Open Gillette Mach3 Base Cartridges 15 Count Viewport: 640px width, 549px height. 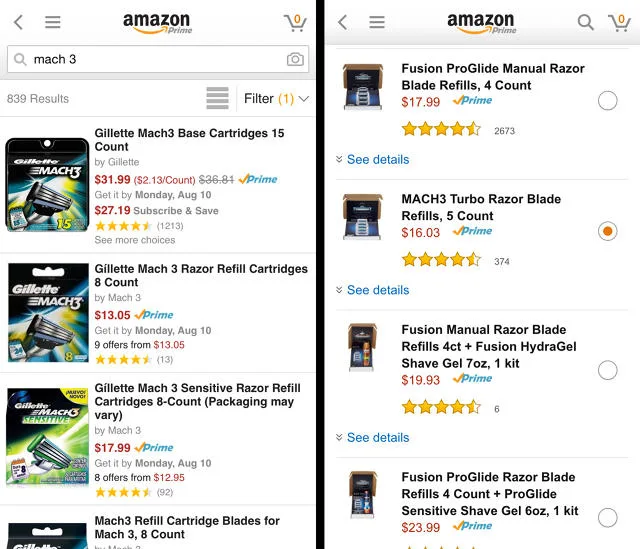pos(189,139)
